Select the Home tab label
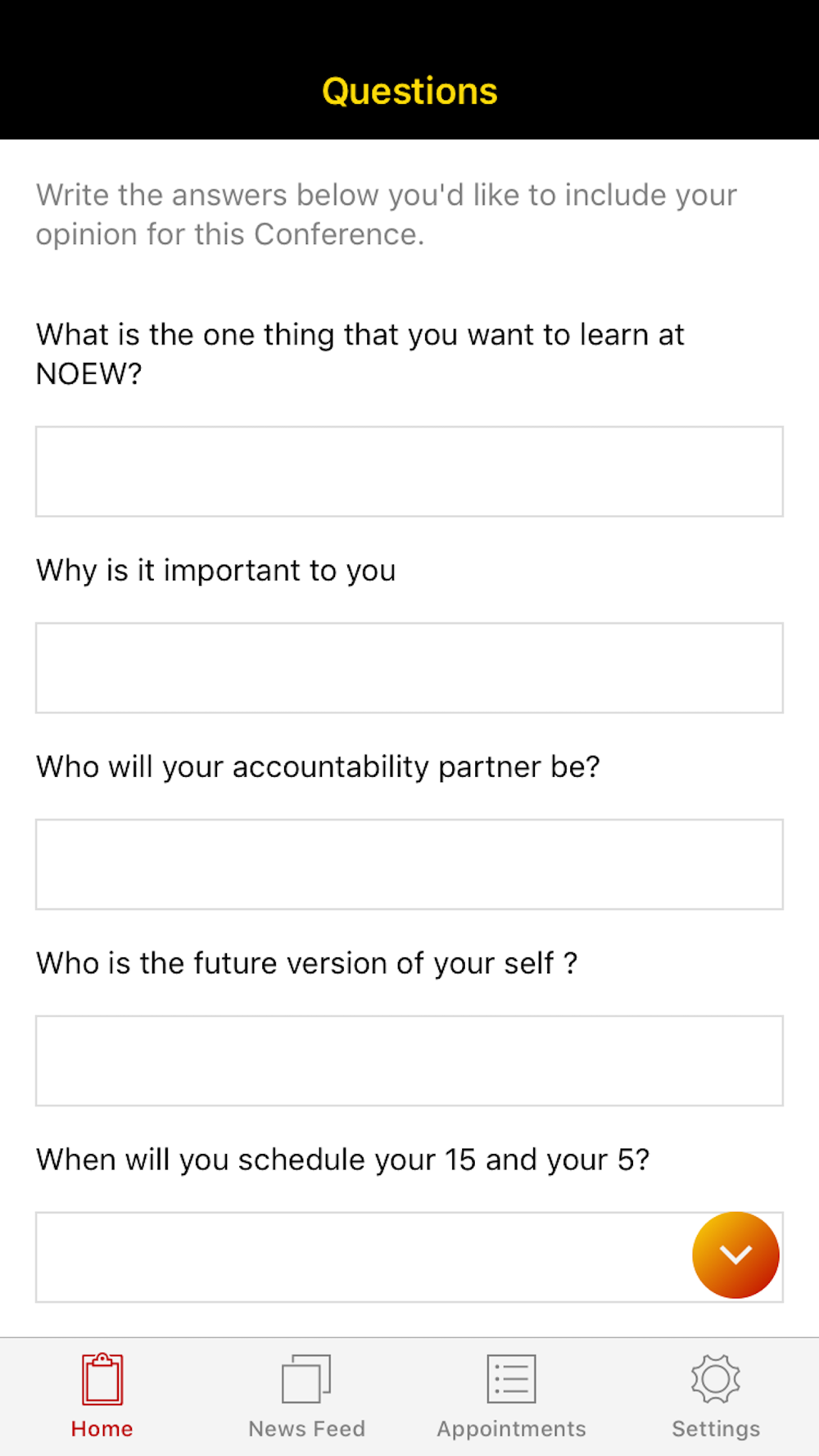The width and height of the screenshot is (819, 1456). tap(102, 1429)
